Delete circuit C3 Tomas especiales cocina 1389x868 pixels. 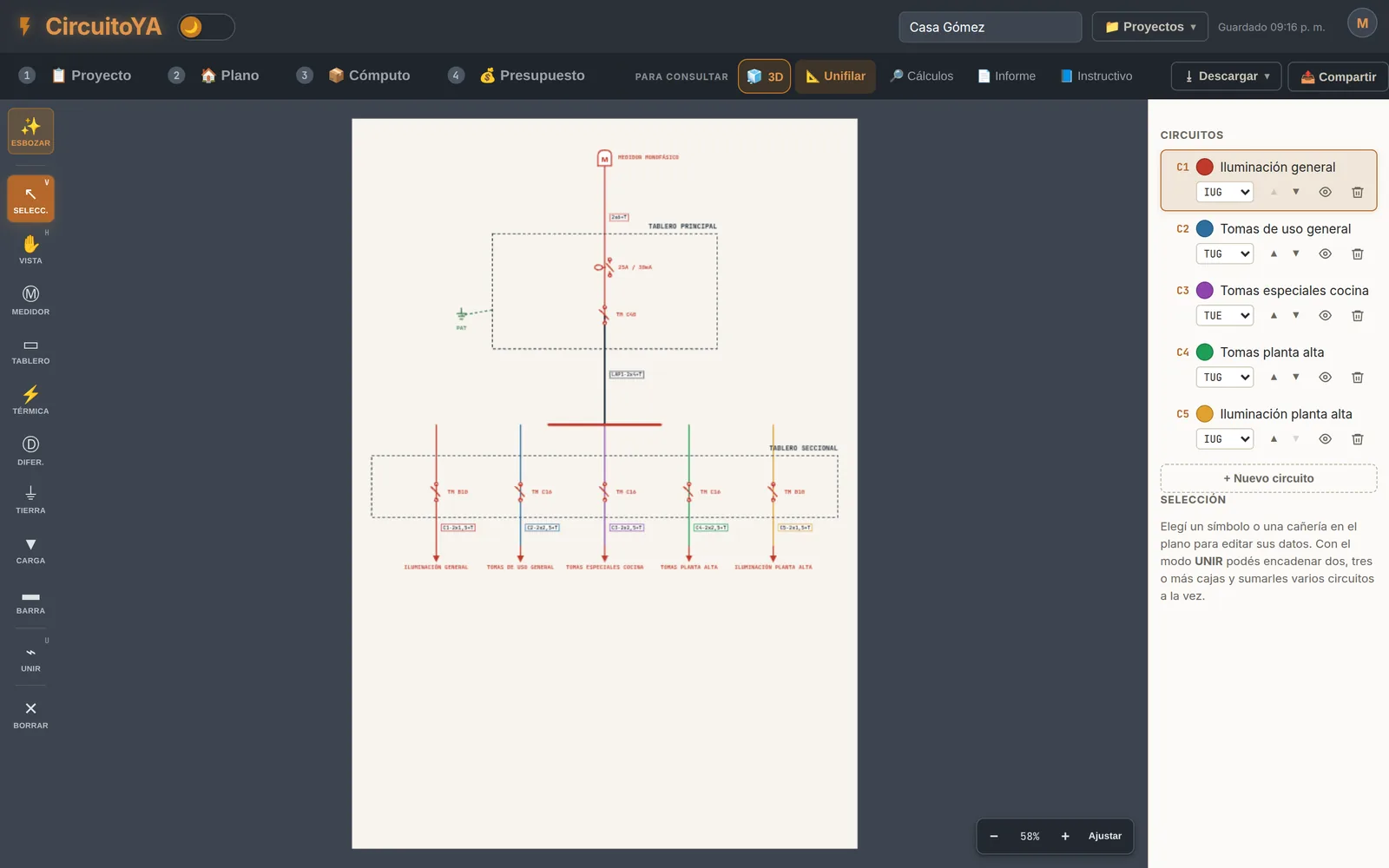pyautogui.click(x=1358, y=315)
